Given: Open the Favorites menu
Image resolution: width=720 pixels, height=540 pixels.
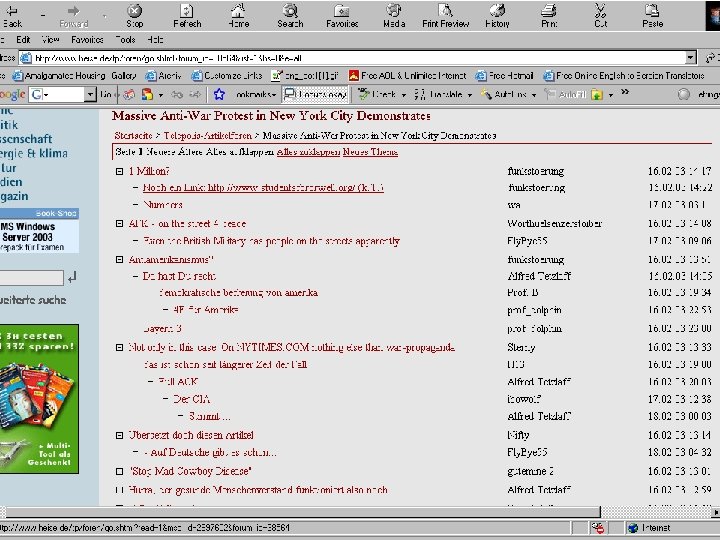Looking at the screenshot, I should [x=87, y=40].
